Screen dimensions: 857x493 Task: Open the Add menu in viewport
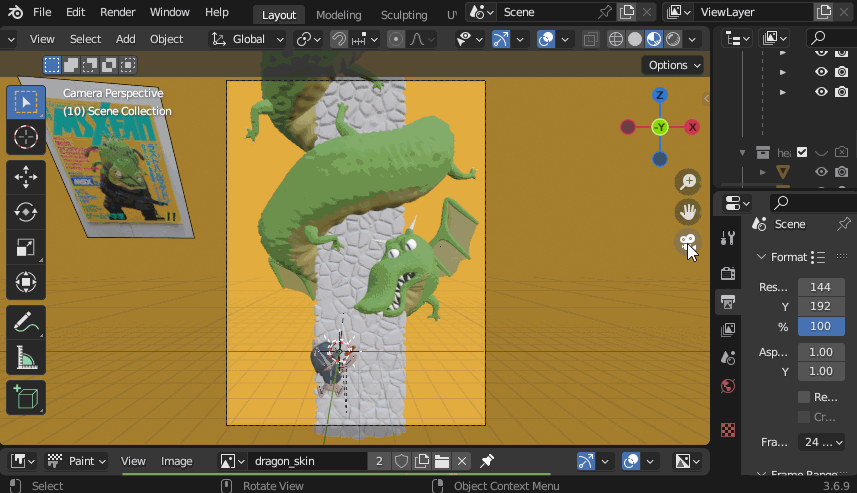[125, 39]
